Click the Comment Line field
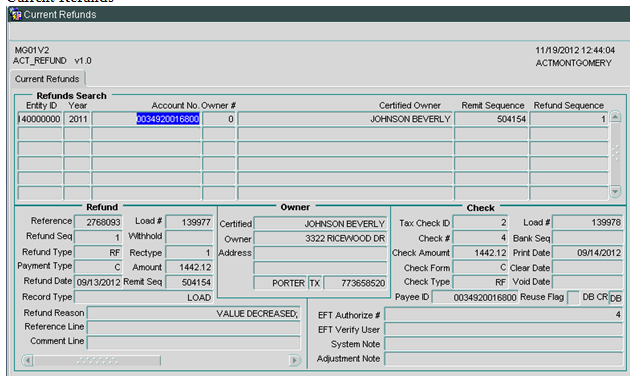 tap(194, 342)
